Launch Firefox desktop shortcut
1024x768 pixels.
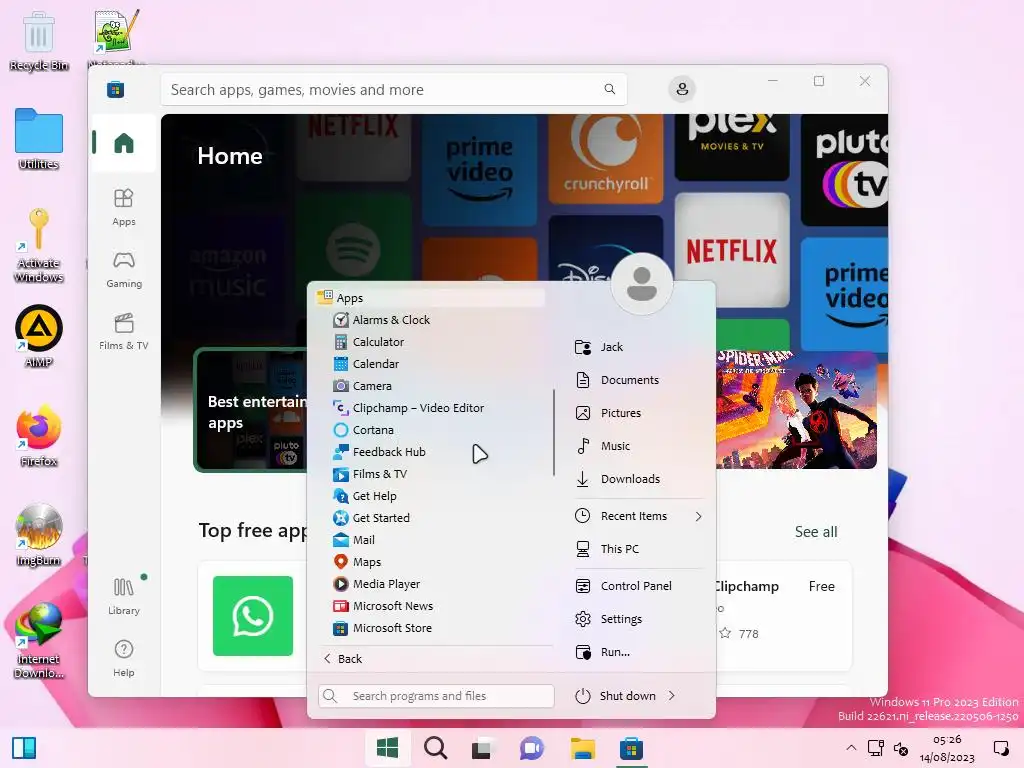click(39, 436)
